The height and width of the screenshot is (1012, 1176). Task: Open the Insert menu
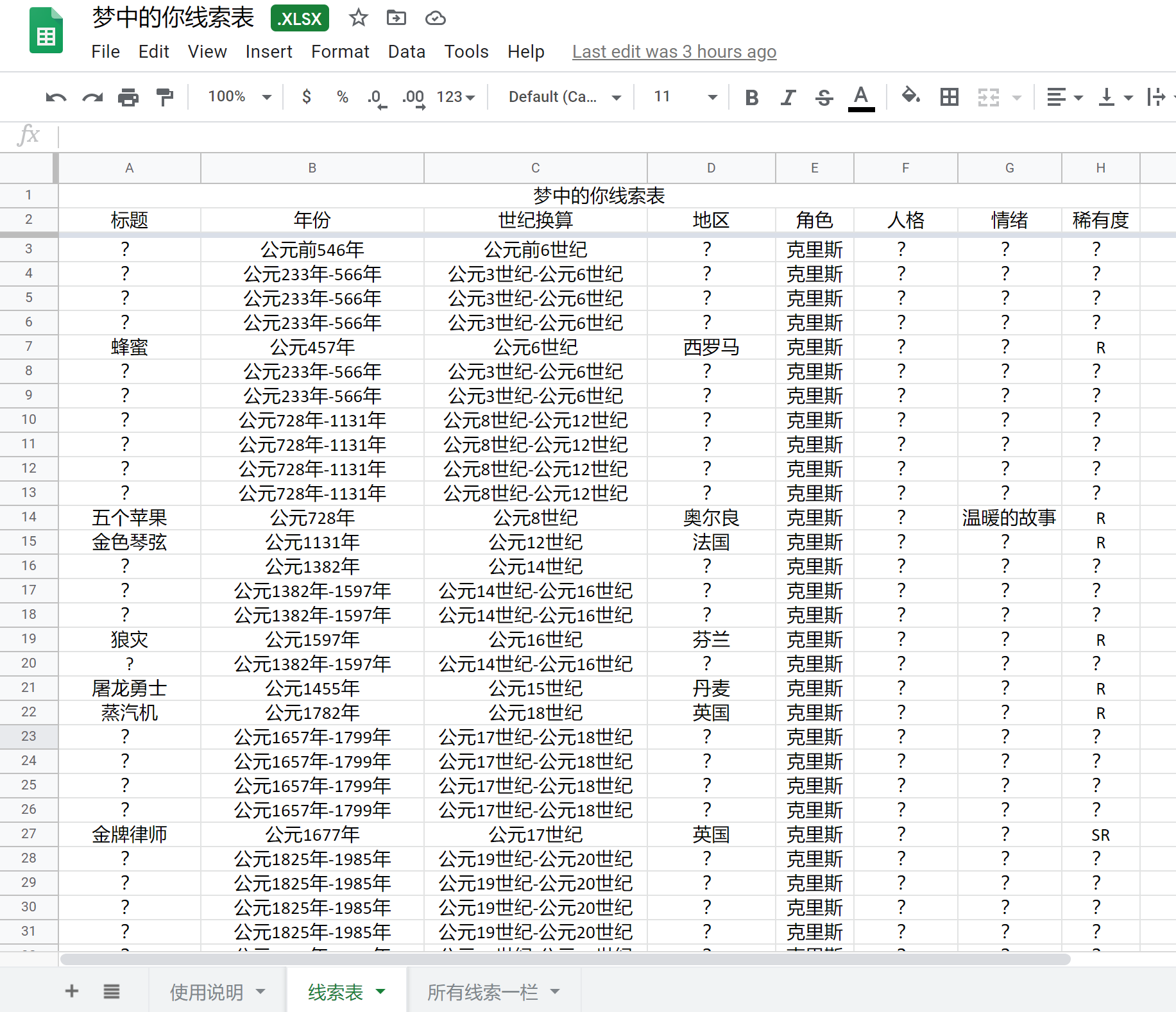pyautogui.click(x=268, y=51)
